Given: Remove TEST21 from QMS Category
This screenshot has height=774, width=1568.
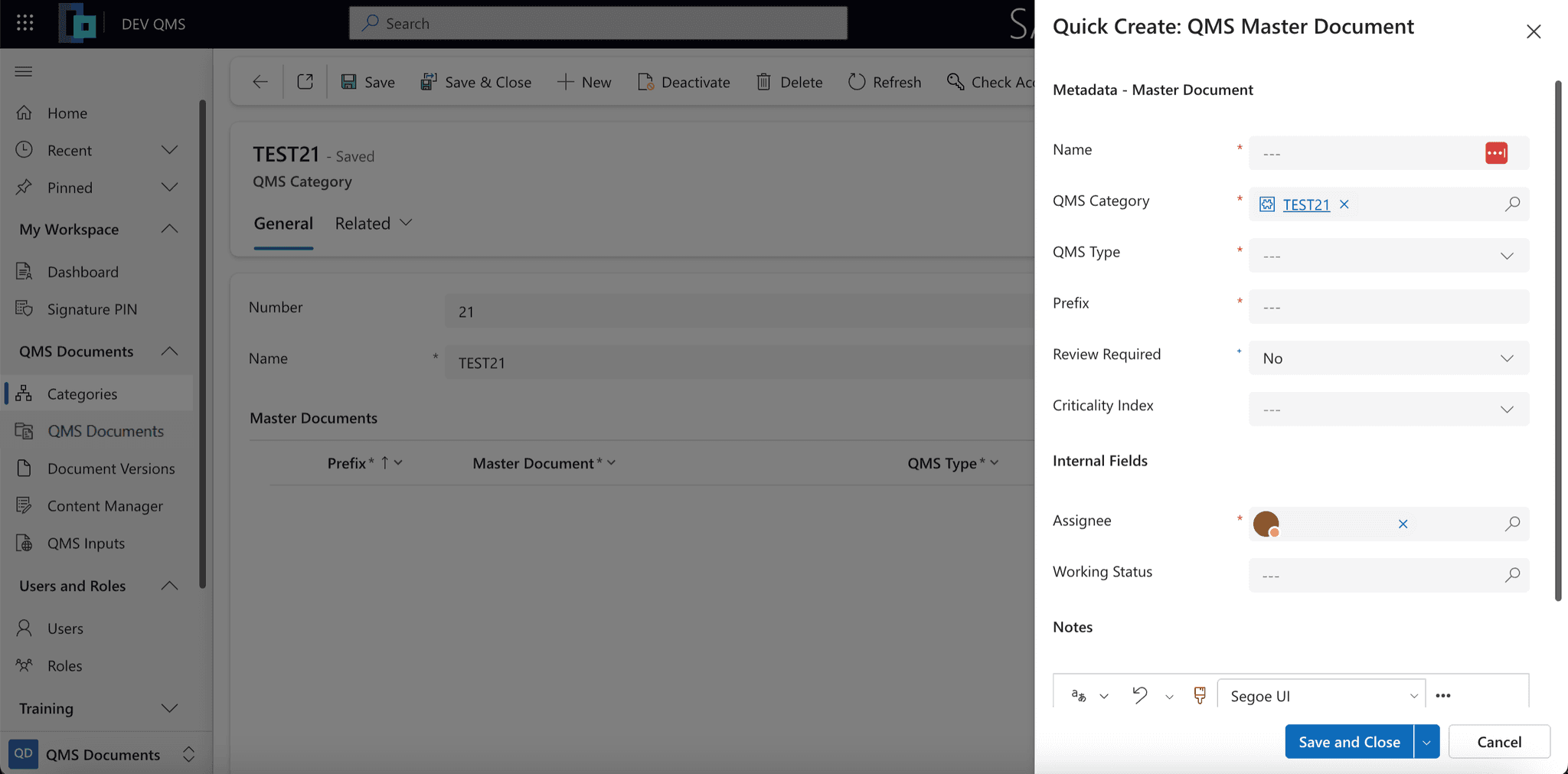Looking at the screenshot, I should [1344, 204].
